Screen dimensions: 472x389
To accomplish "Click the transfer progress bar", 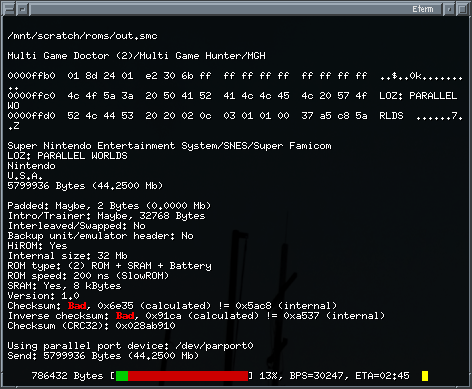I will (182, 376).
